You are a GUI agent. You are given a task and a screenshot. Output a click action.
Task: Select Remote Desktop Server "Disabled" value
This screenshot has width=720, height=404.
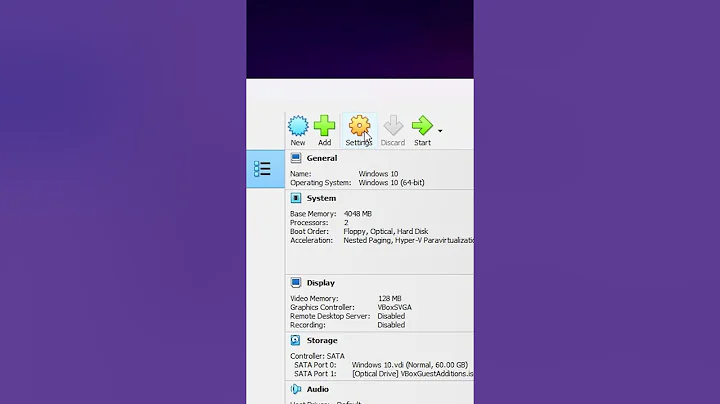click(x=391, y=316)
